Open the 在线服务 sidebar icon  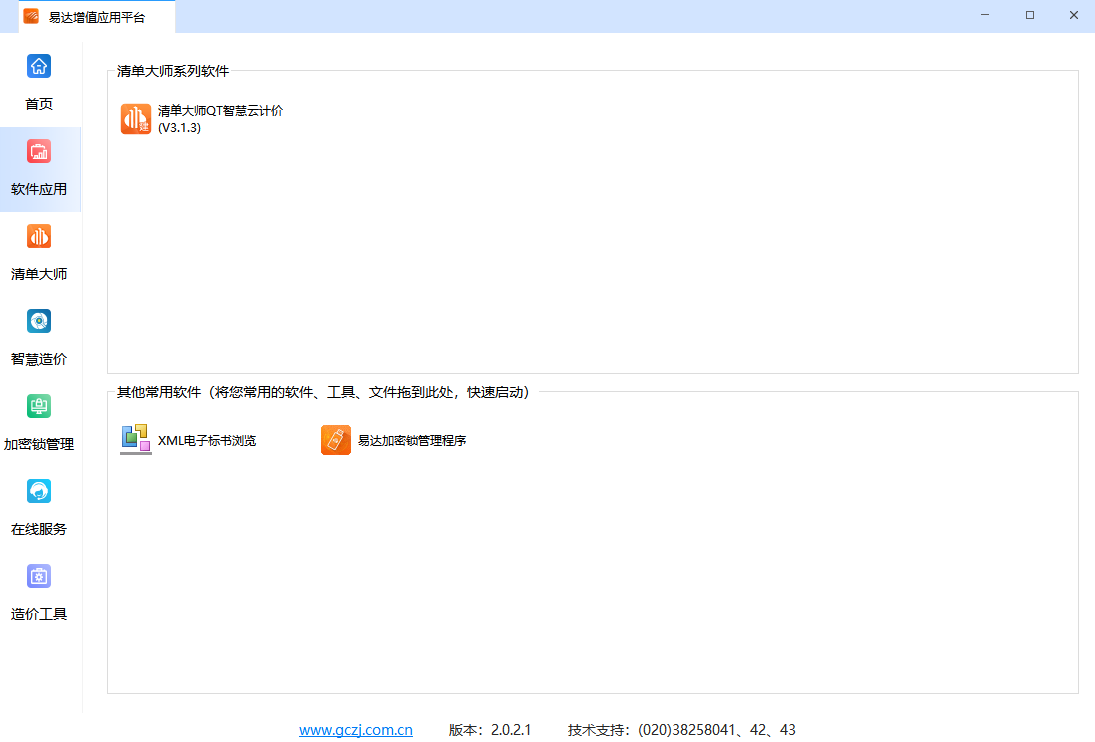click(x=39, y=491)
